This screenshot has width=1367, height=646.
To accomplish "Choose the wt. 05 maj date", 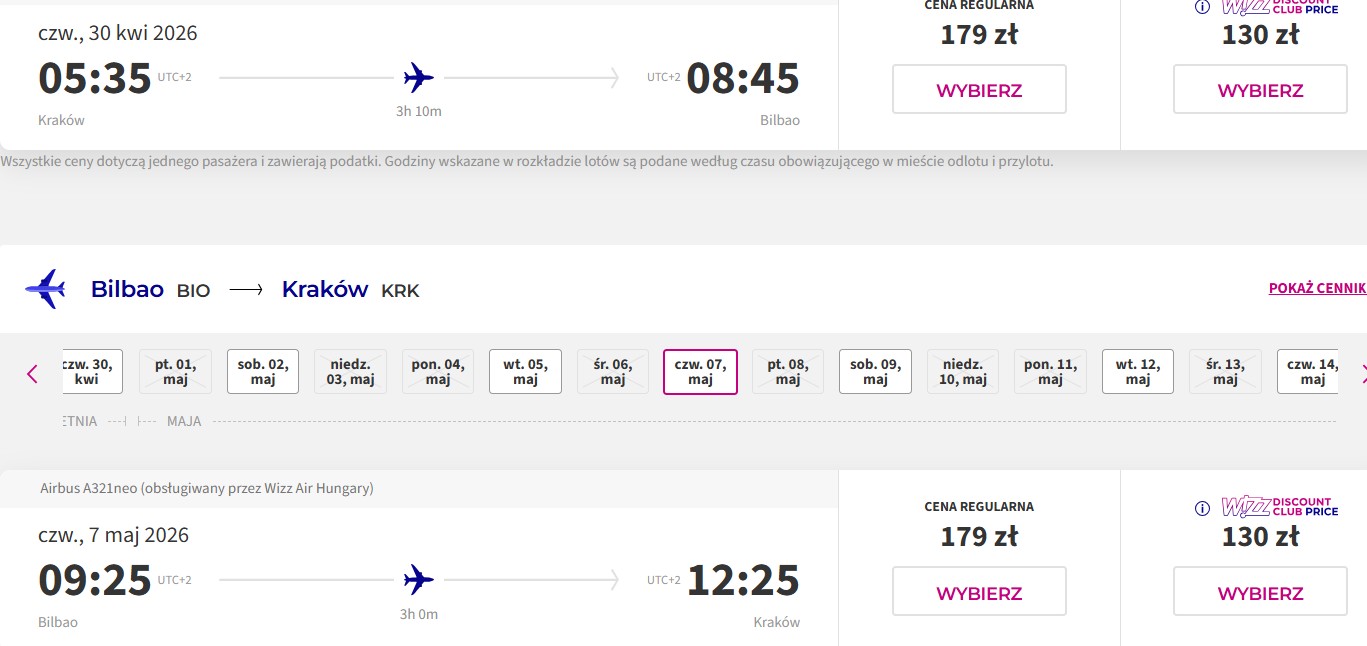I will [525, 372].
